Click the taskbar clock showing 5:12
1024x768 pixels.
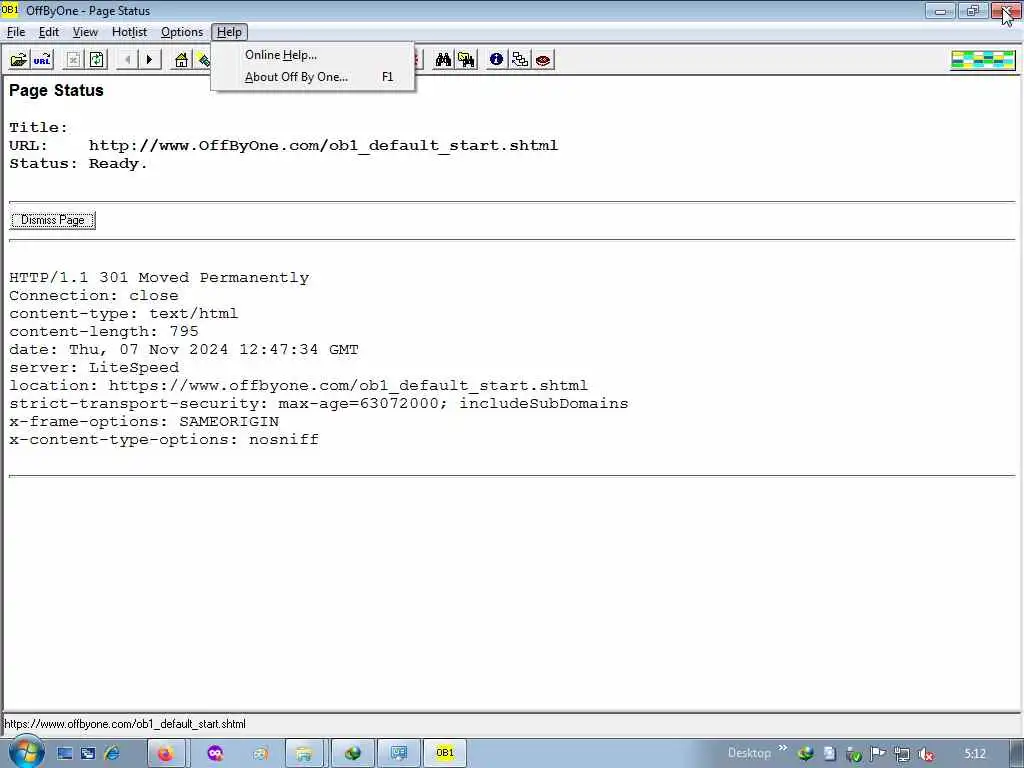tap(975, 754)
